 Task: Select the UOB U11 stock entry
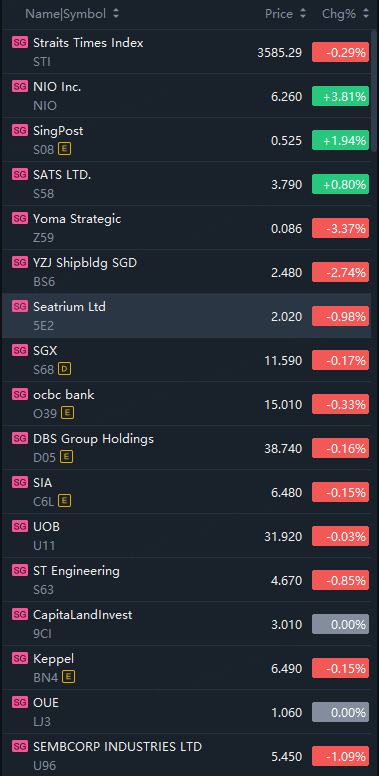pyautogui.click(x=187, y=535)
